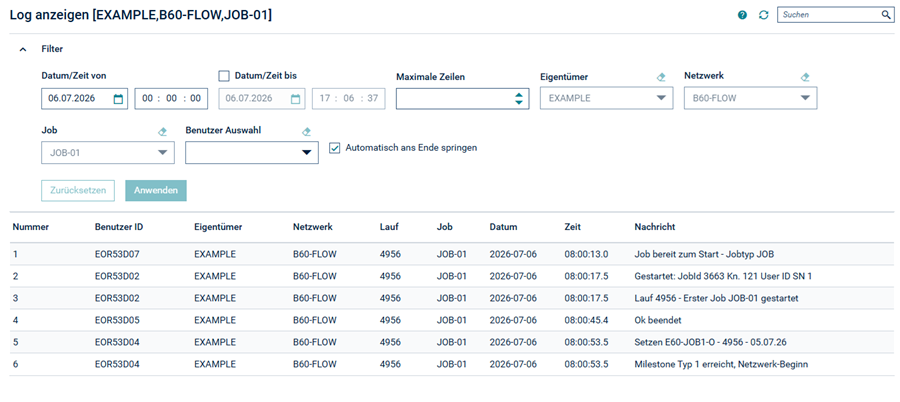Screen dimensions: 900x402
Task: Click Benutzer ID EOR53D07
Action: (118, 254)
